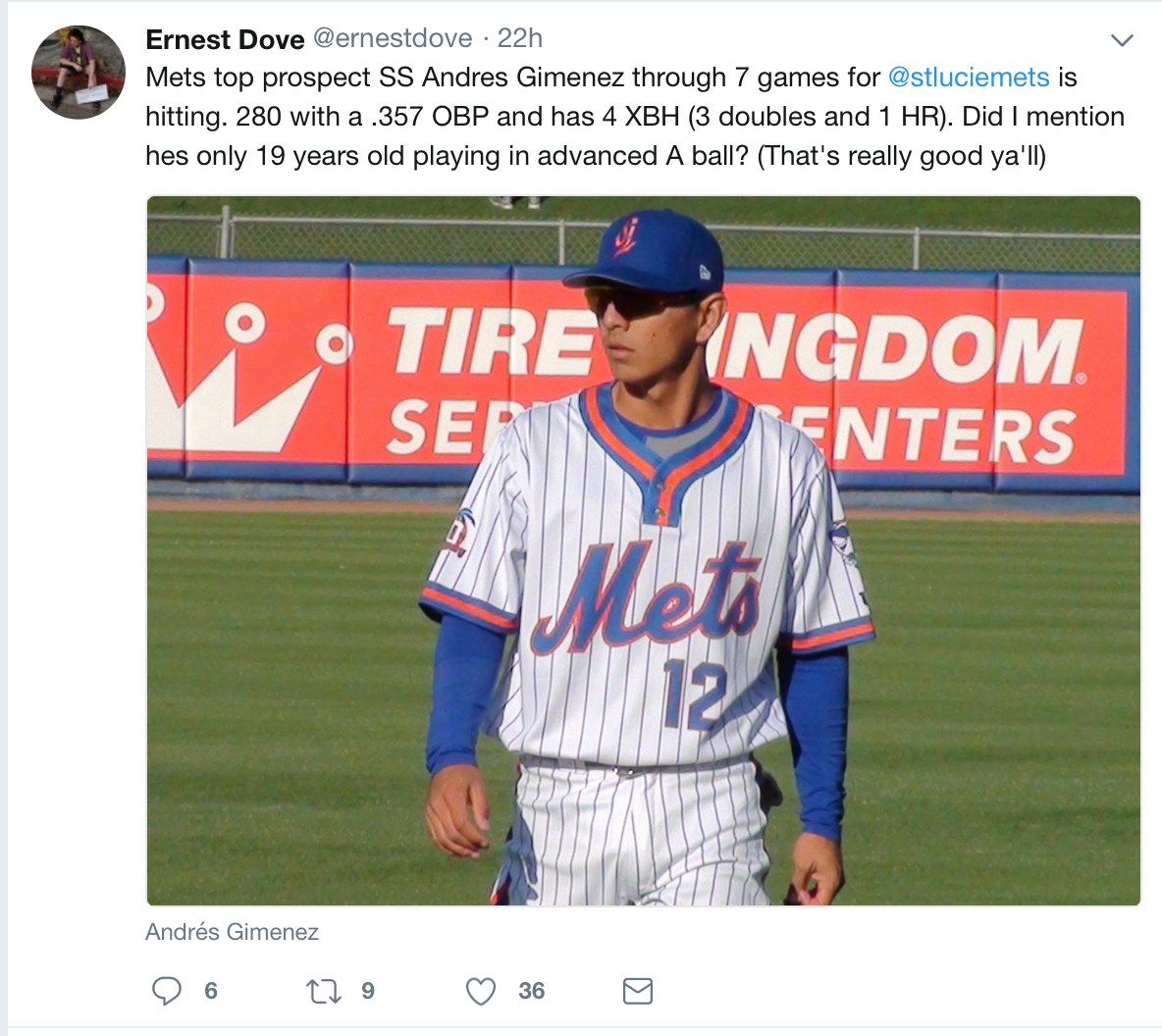Screen dimensions: 1162x1036
Task: Open the 22h timestamp link
Action: 519,38
